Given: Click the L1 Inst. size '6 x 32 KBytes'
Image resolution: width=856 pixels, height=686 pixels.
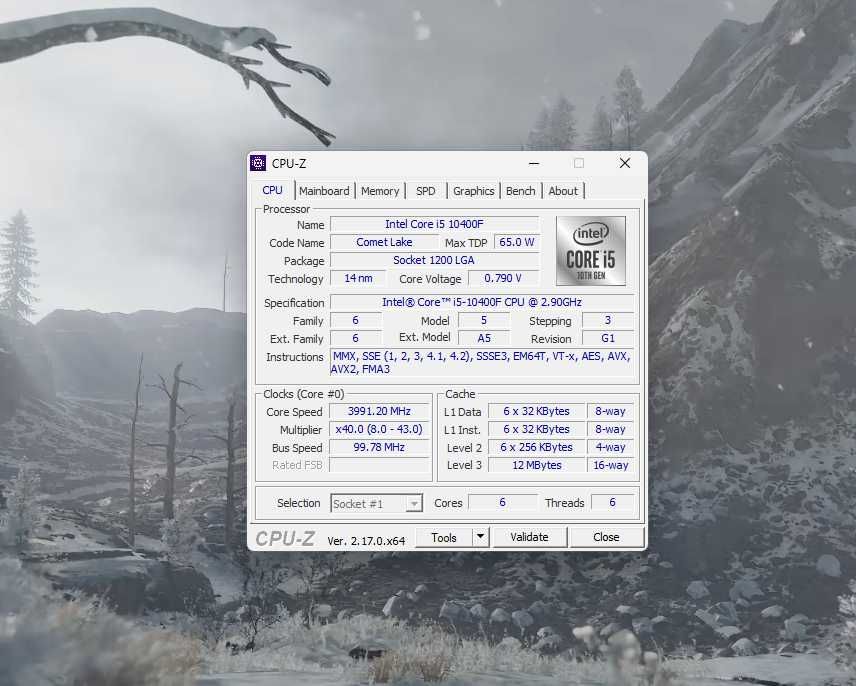Looking at the screenshot, I should tap(537, 430).
